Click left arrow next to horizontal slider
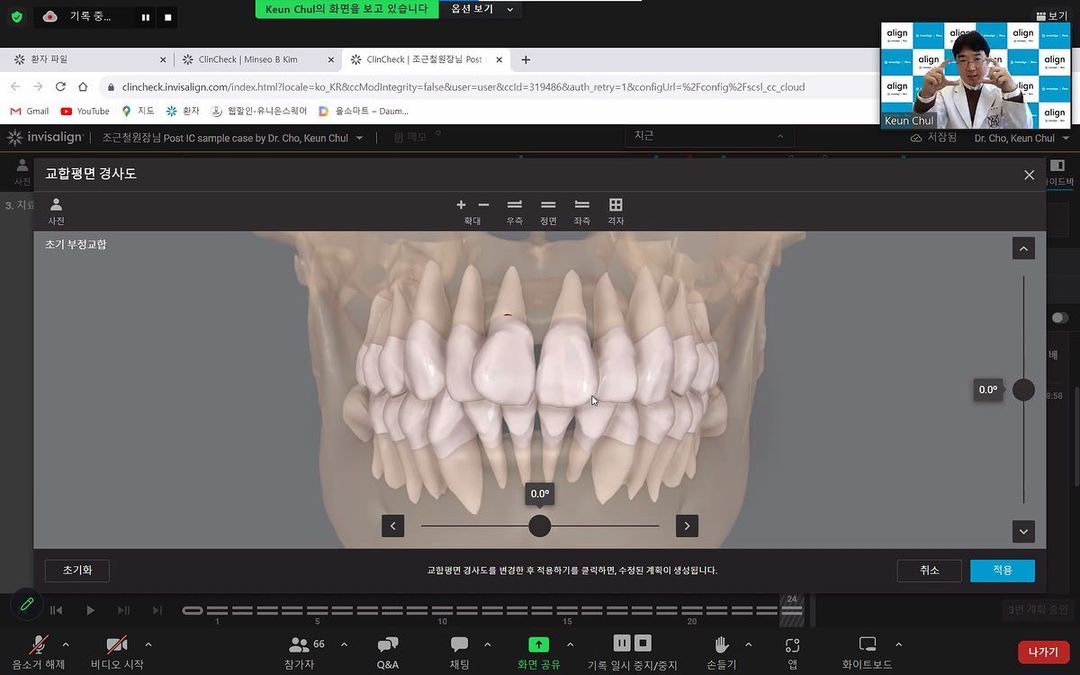The height and width of the screenshot is (675, 1080). coord(393,526)
